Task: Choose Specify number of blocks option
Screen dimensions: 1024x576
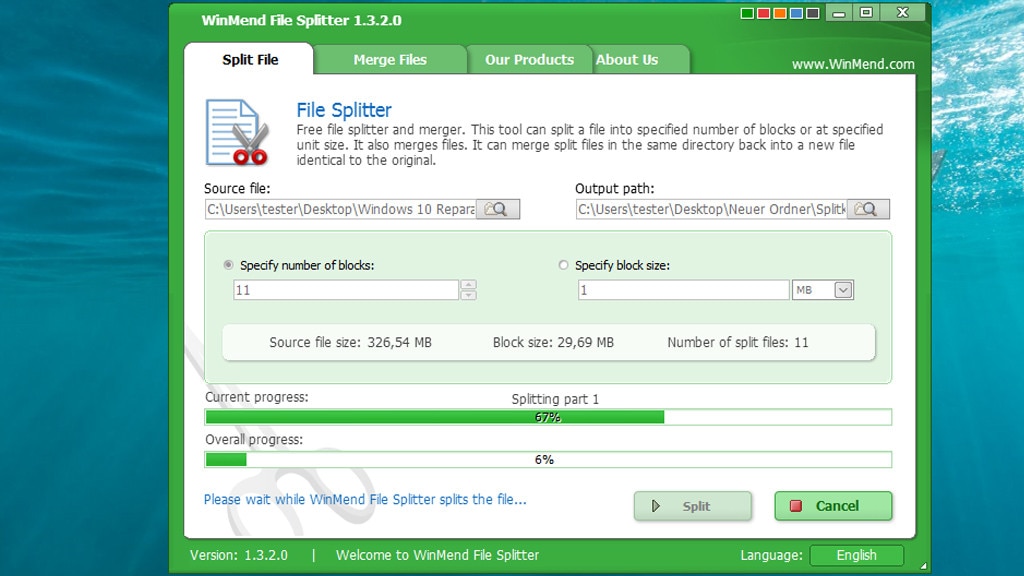Action: [x=228, y=265]
